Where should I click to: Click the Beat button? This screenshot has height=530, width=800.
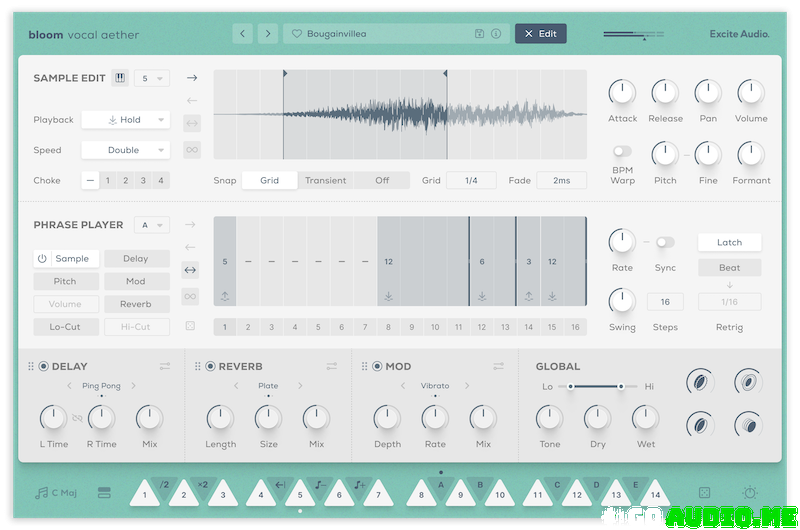pos(729,267)
